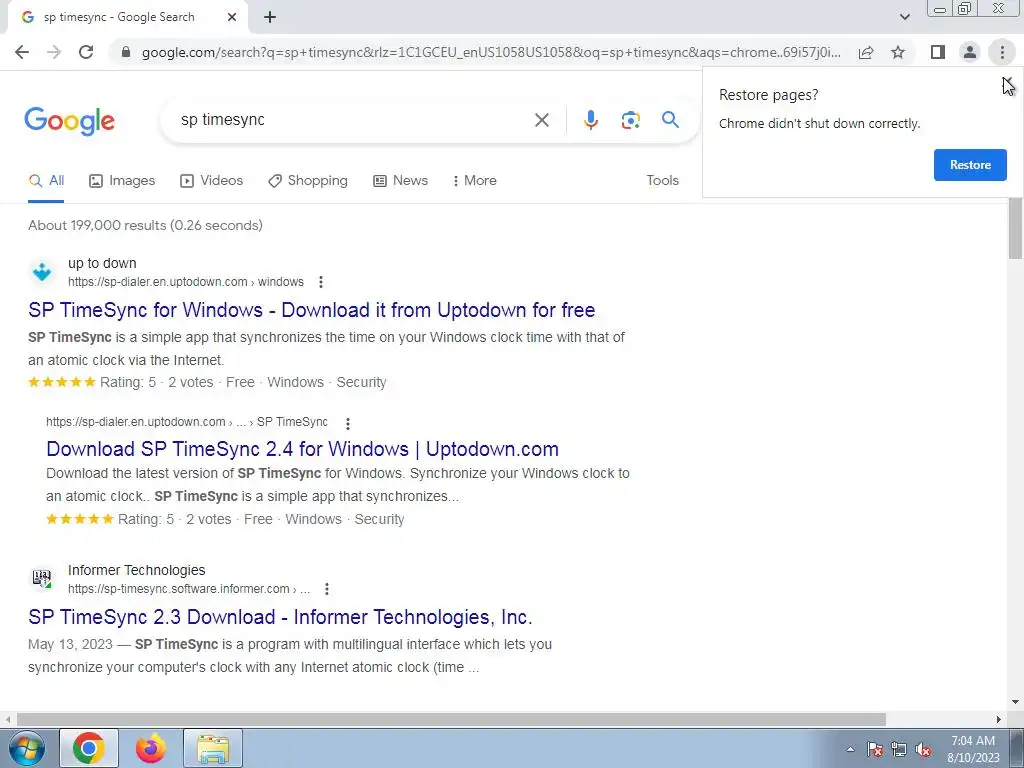Open Windows Explorer from the taskbar
This screenshot has height=768, width=1024.
[x=213, y=748]
